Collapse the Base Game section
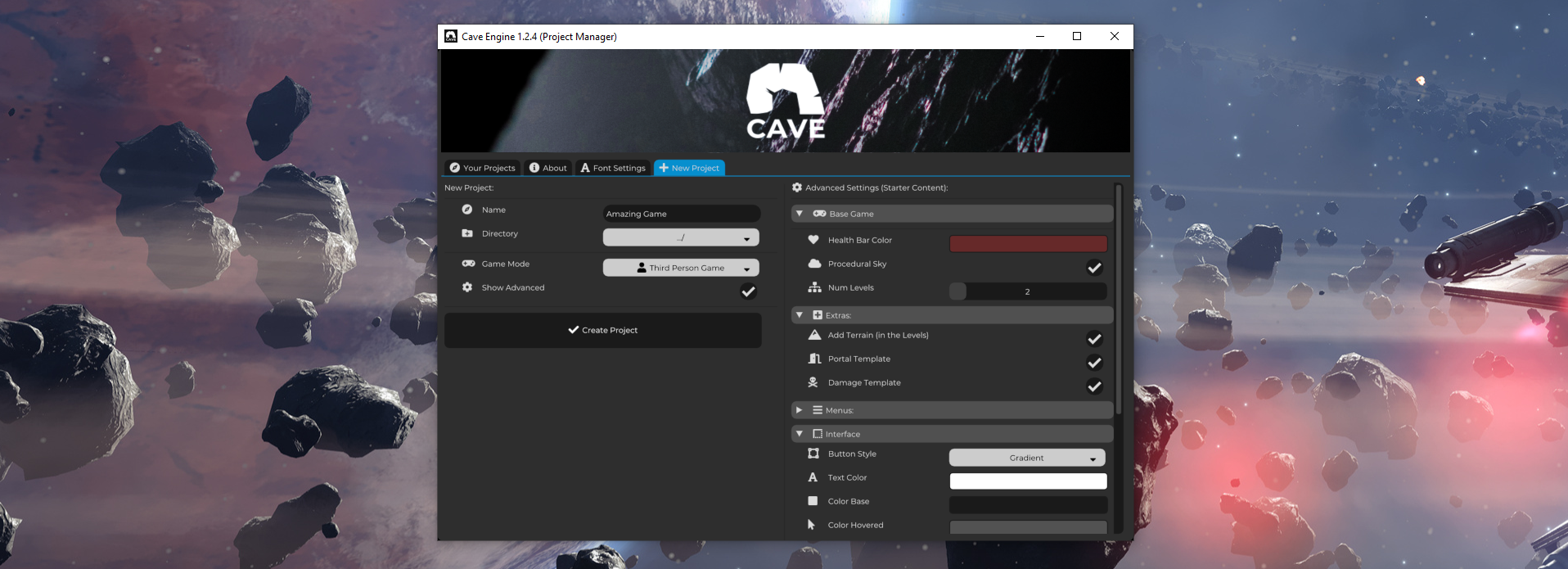The height and width of the screenshot is (569, 1568). (x=952, y=214)
